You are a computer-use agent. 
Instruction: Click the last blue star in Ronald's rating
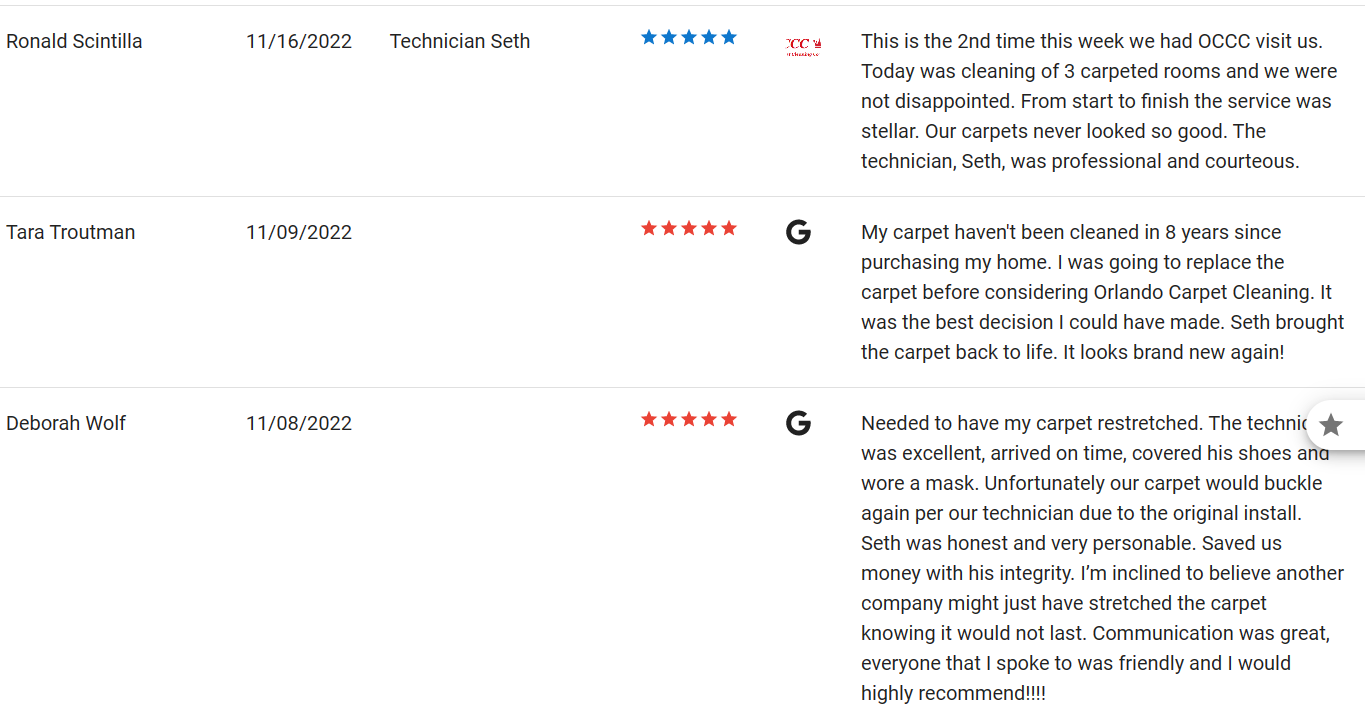pos(729,37)
